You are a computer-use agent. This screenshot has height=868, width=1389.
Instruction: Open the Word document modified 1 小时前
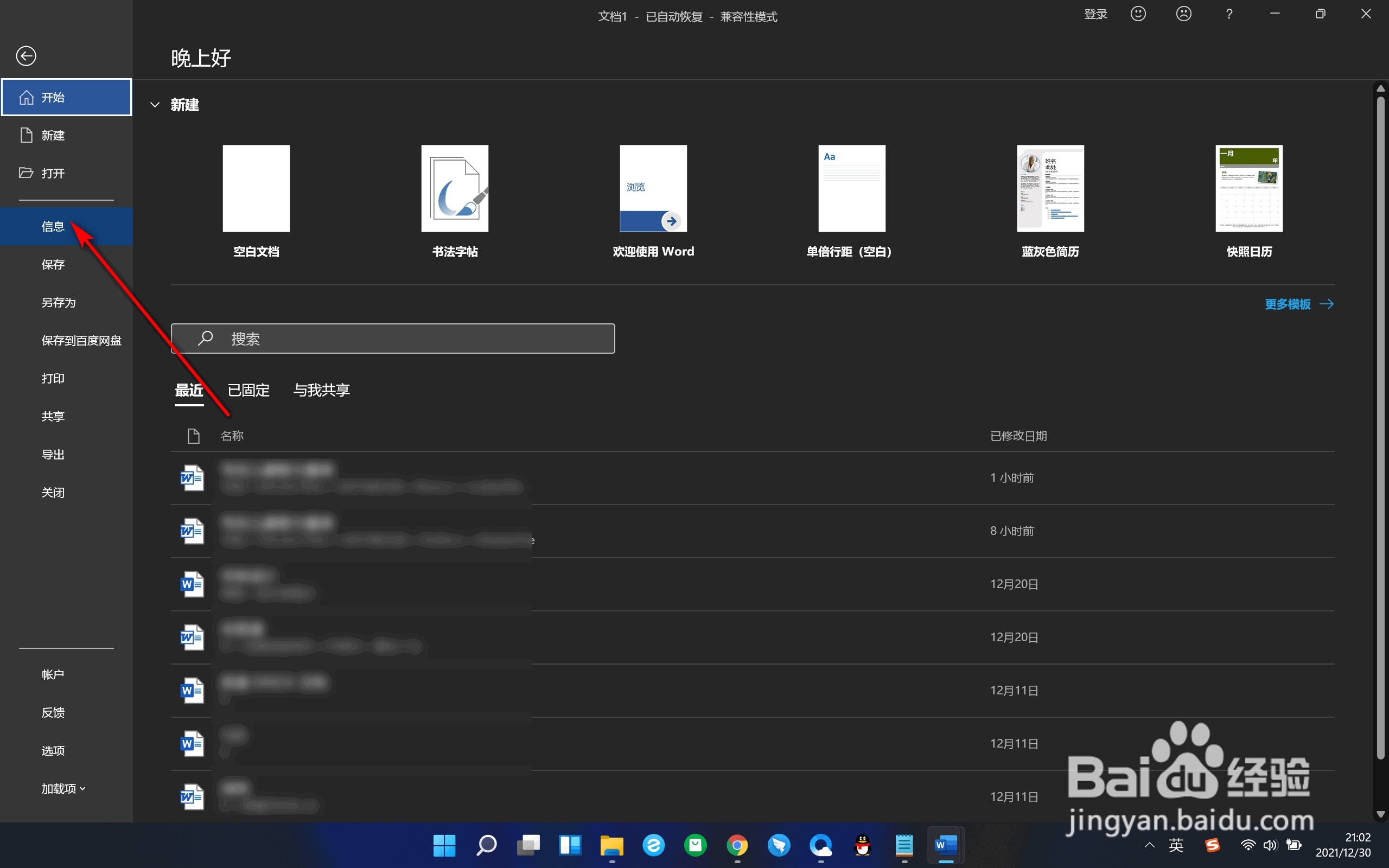coord(752,477)
